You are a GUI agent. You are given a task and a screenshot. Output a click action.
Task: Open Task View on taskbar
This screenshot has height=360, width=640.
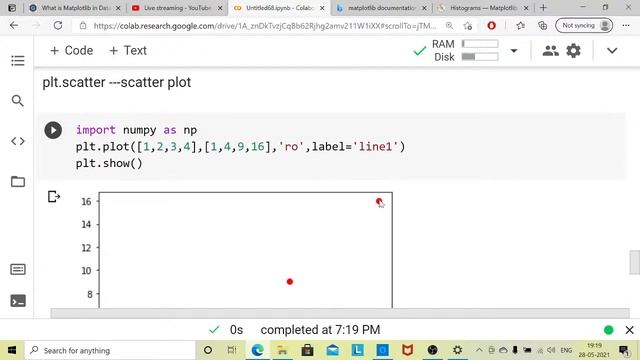click(x=232, y=350)
